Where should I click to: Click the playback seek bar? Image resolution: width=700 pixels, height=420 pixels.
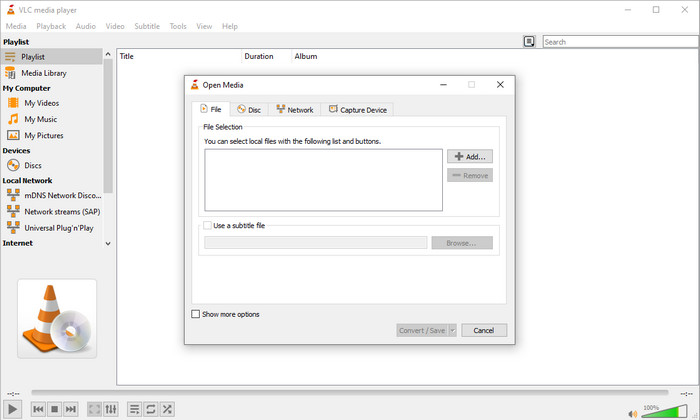[x=350, y=393]
